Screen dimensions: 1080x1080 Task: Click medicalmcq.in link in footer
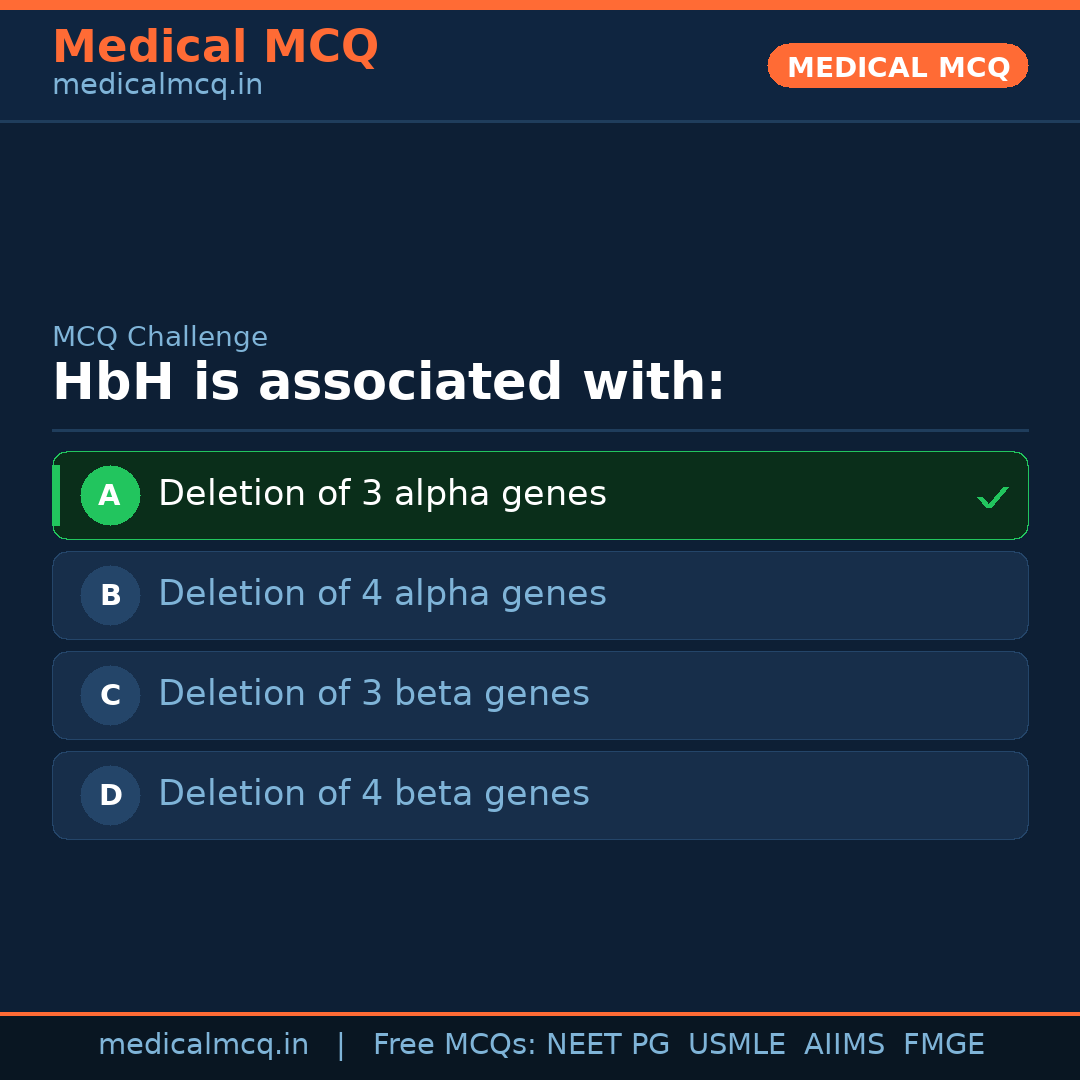(x=203, y=1045)
